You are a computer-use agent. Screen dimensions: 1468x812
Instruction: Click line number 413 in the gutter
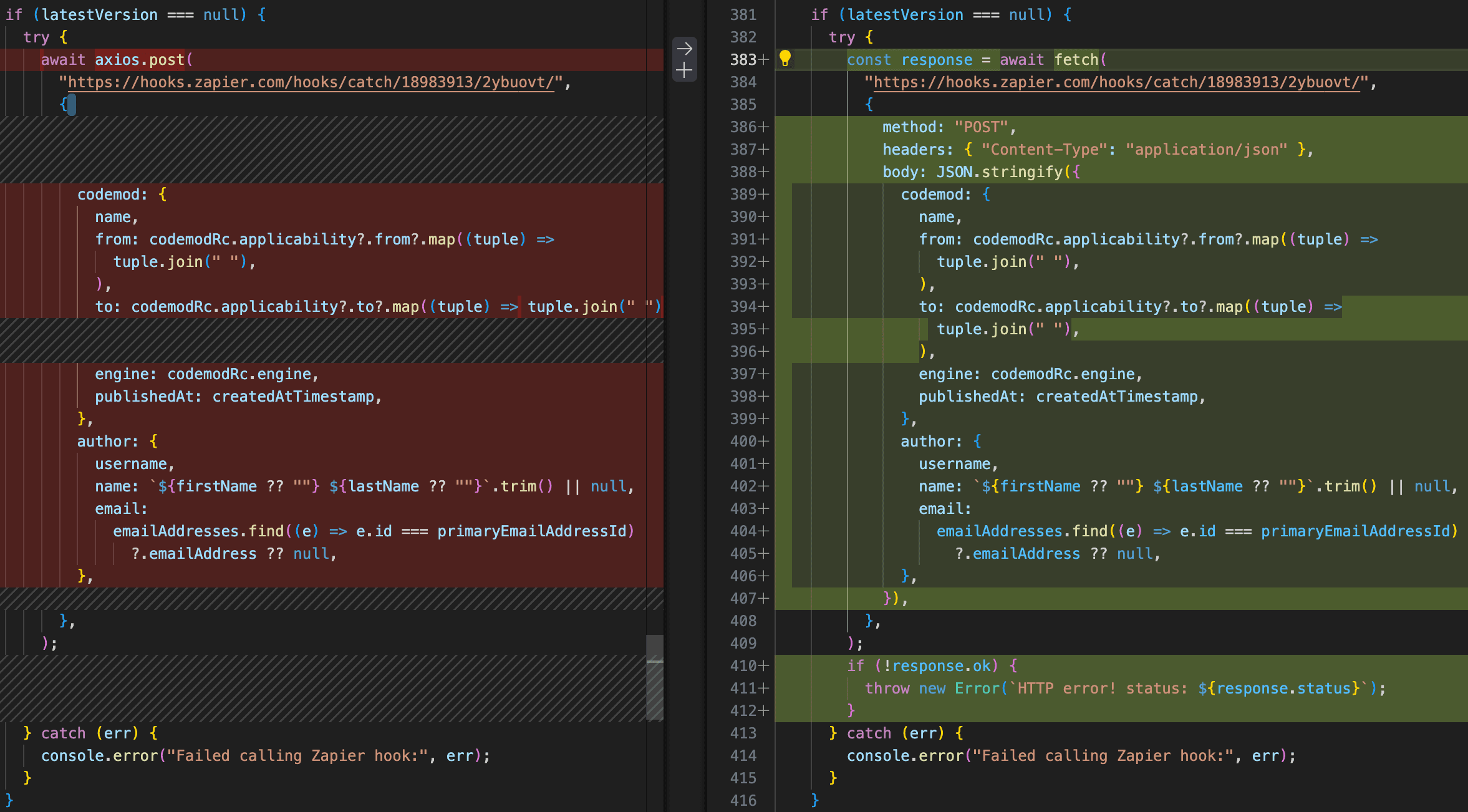coord(743,733)
